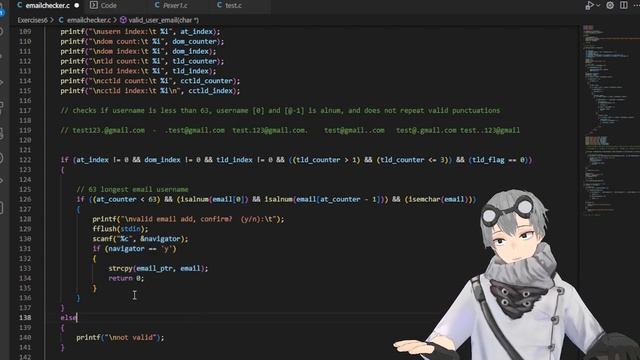Screen dimensions: 640x360
Task: Click "valid email add, confirm?" printf line
Action: click(188, 219)
